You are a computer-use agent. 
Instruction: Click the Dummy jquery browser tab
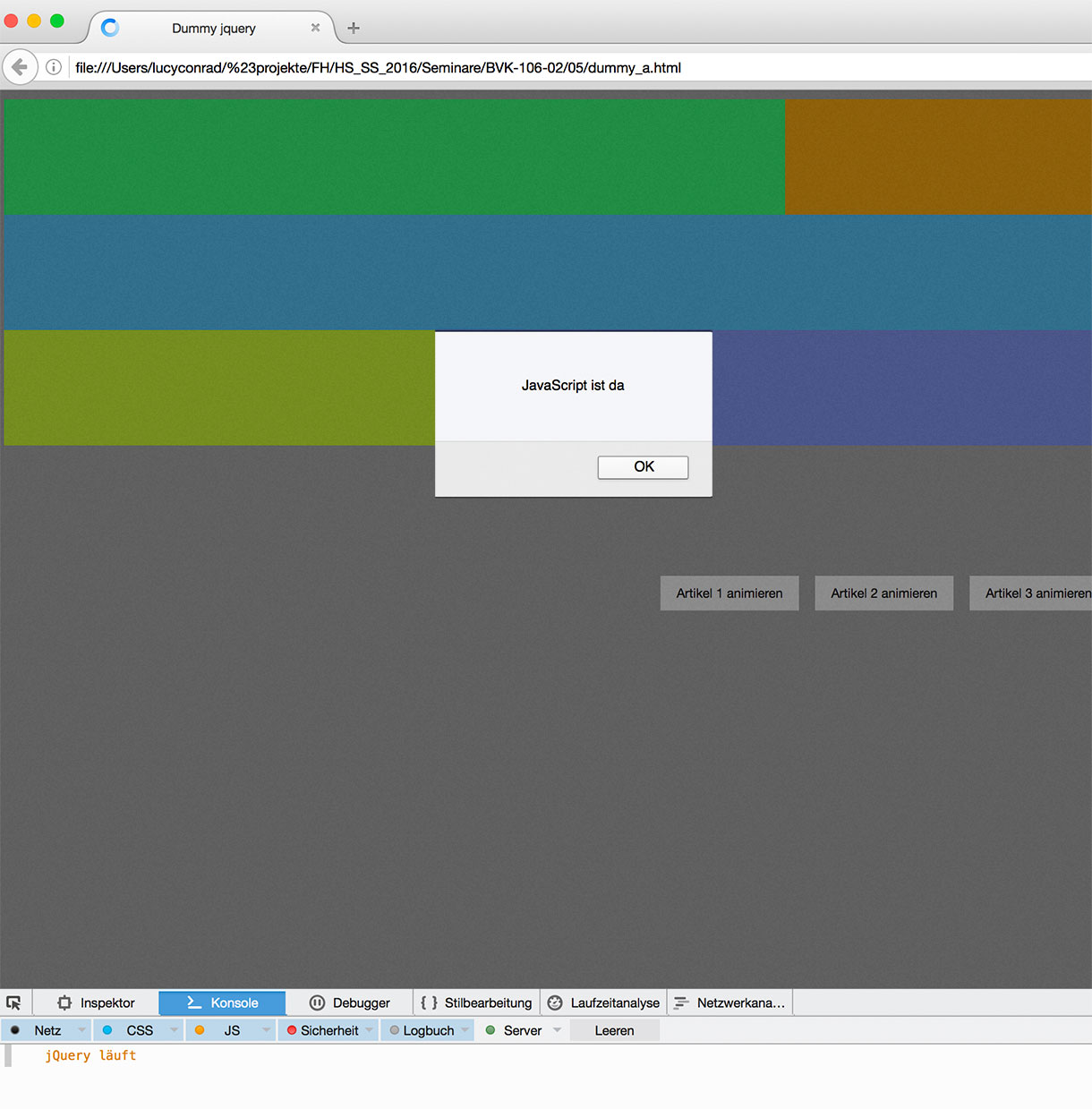coord(213,28)
